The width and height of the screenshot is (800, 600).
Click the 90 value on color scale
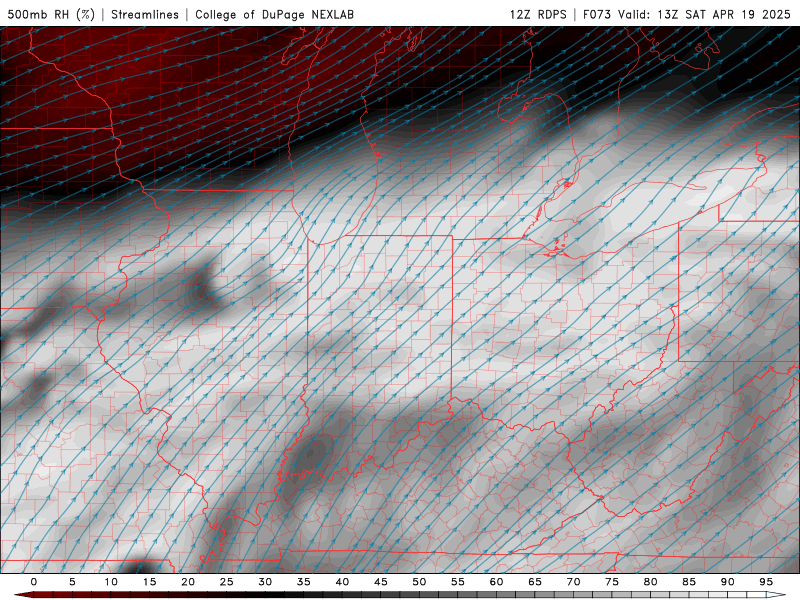coord(728,582)
